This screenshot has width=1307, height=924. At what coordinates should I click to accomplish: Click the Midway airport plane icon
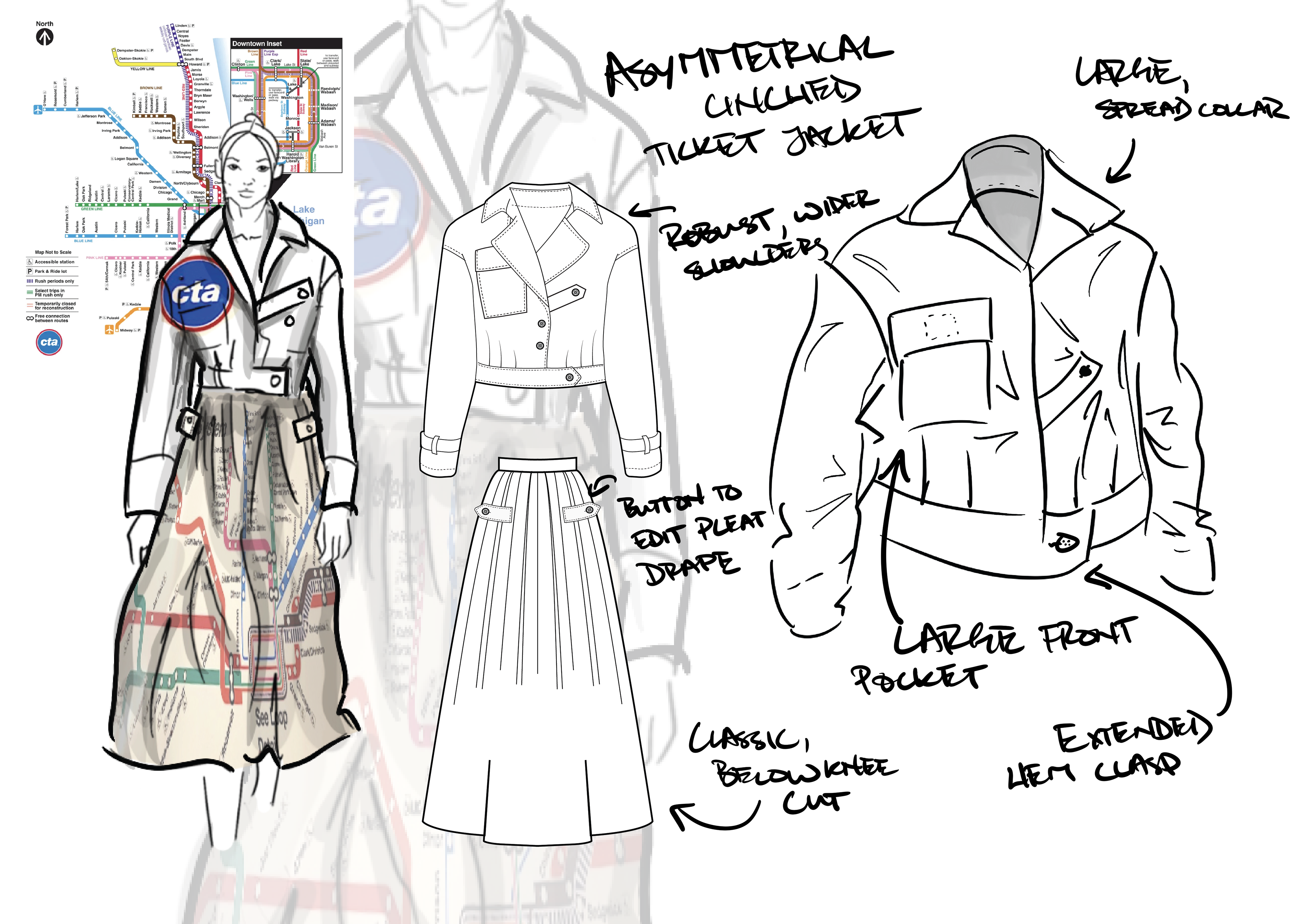click(x=109, y=329)
